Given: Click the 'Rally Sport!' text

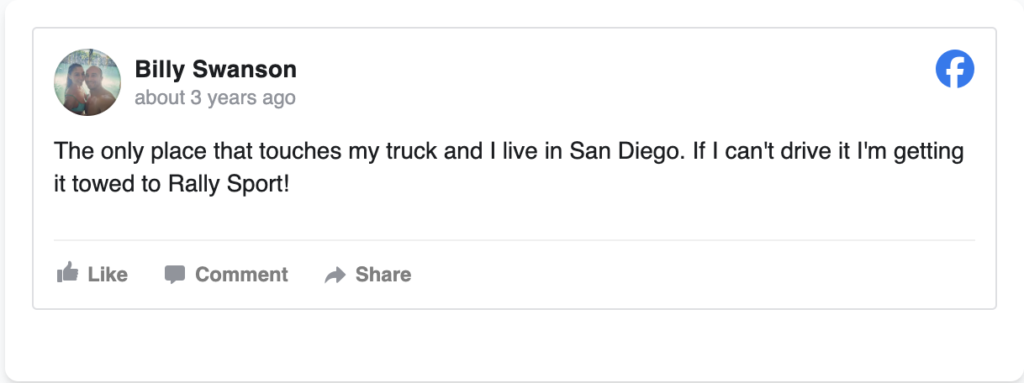Looking at the screenshot, I should click(x=228, y=185).
